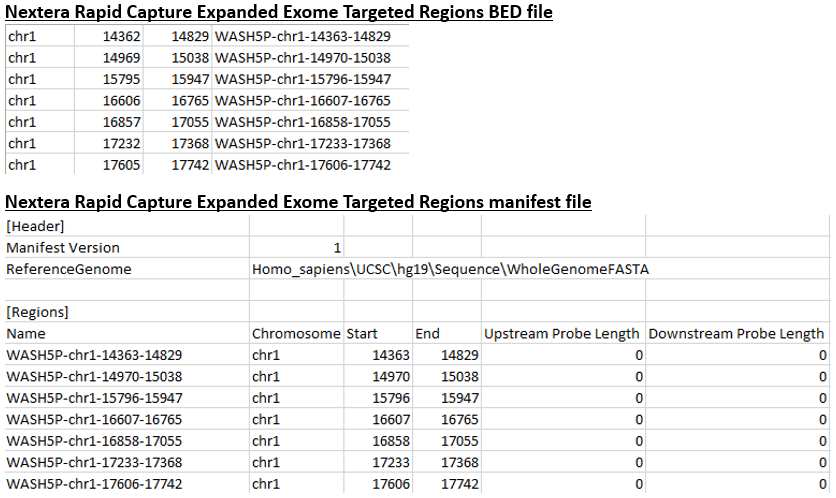Click the [Regions] cell

pos(39,312)
